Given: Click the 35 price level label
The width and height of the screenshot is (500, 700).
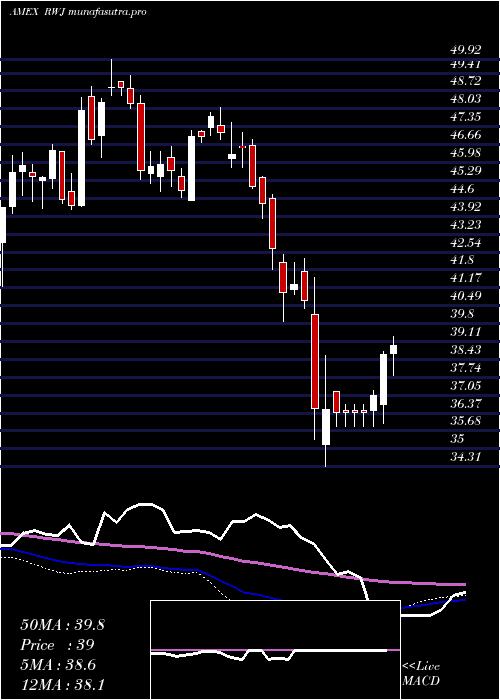Looking at the screenshot, I should [x=457, y=439].
